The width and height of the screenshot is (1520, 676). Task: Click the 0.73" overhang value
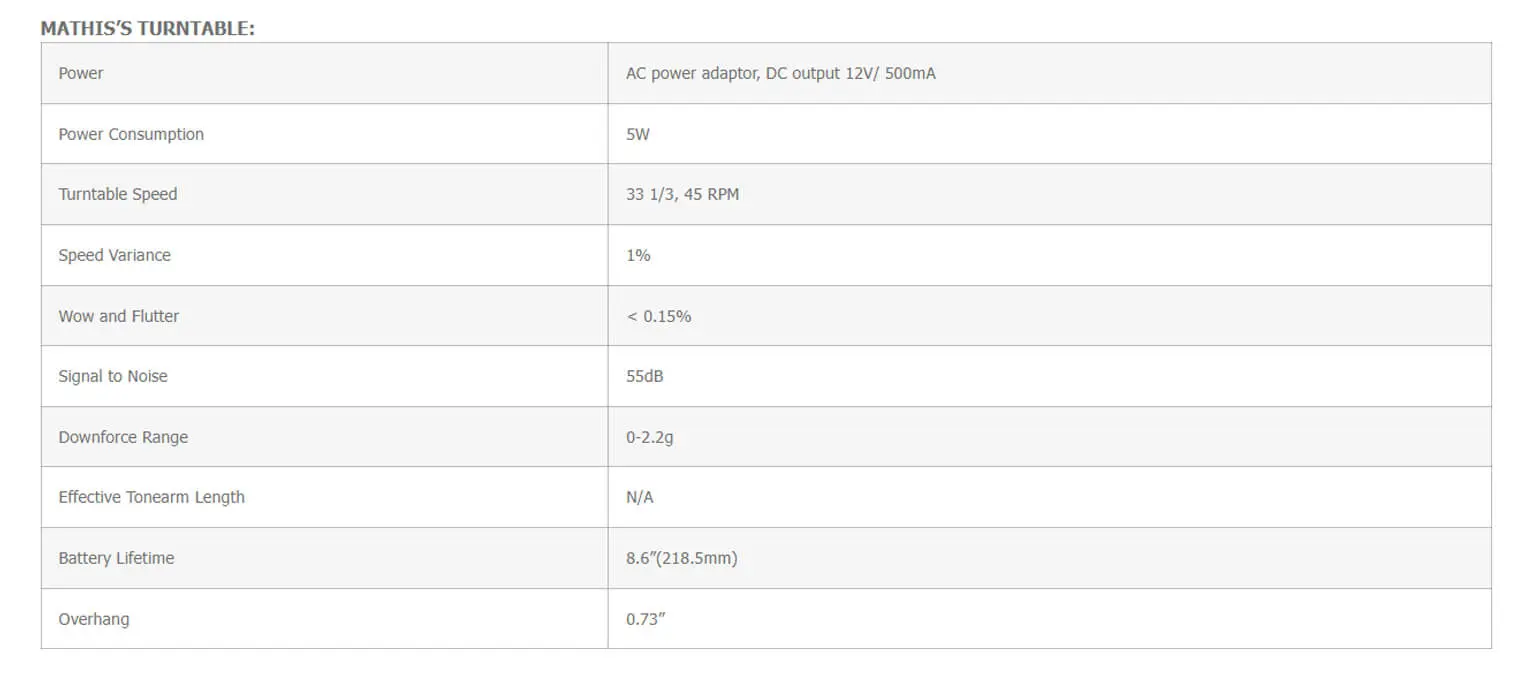646,619
